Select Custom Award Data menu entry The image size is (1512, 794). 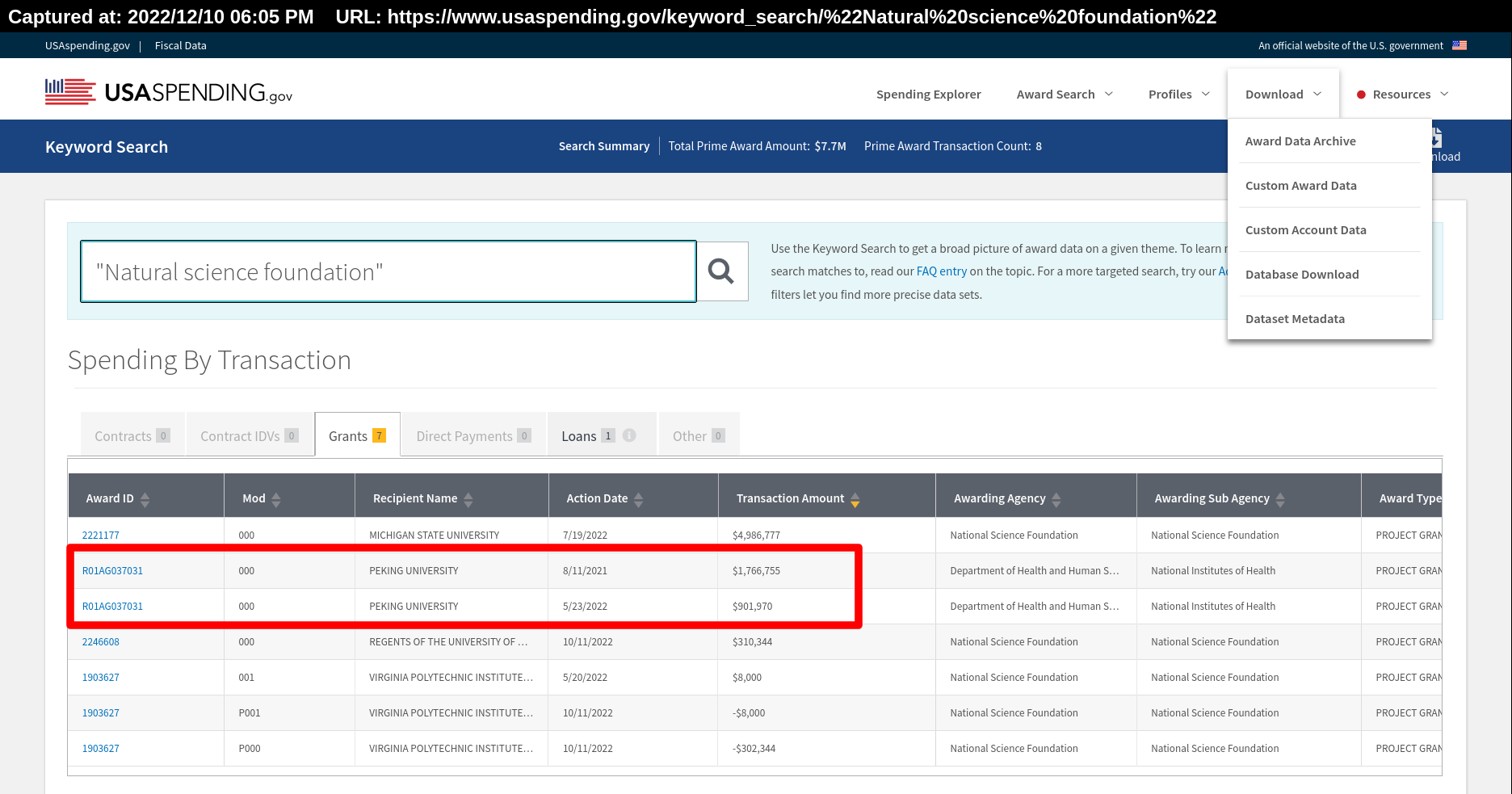point(1301,186)
